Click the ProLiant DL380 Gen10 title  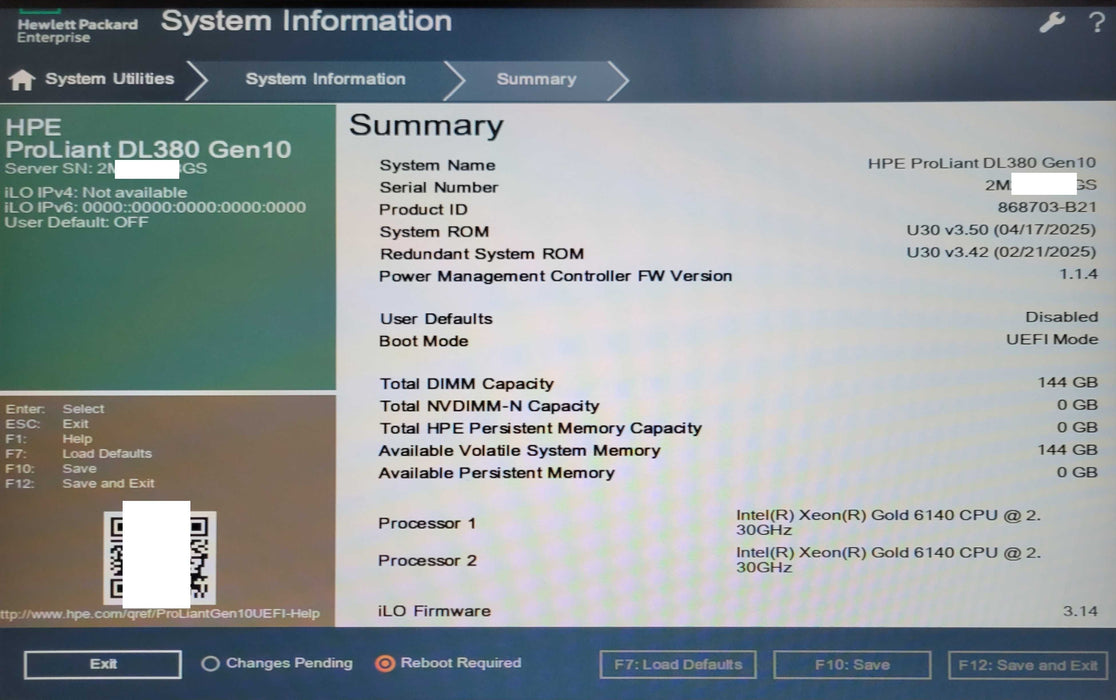coord(148,149)
